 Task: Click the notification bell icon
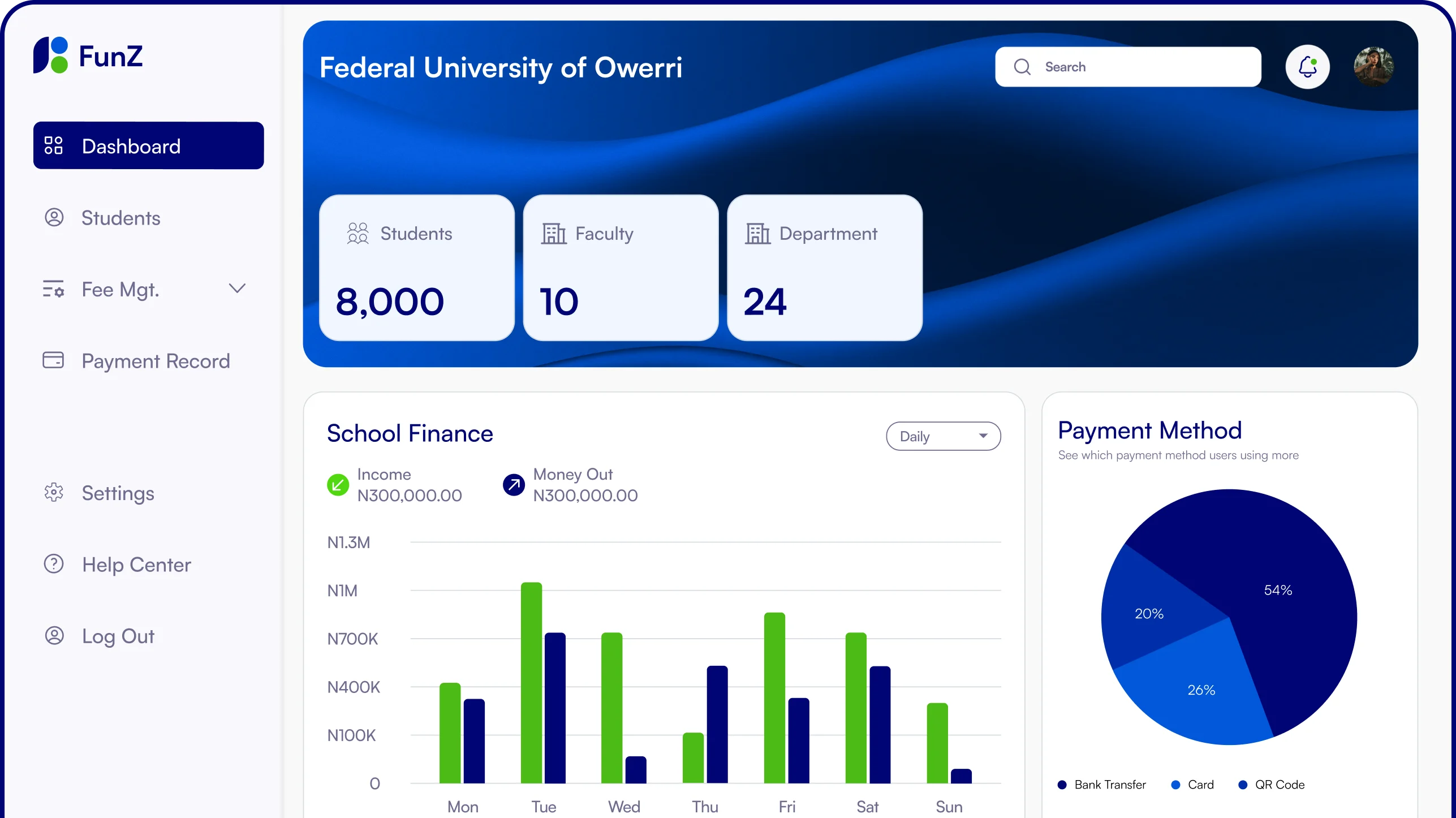[x=1307, y=67]
